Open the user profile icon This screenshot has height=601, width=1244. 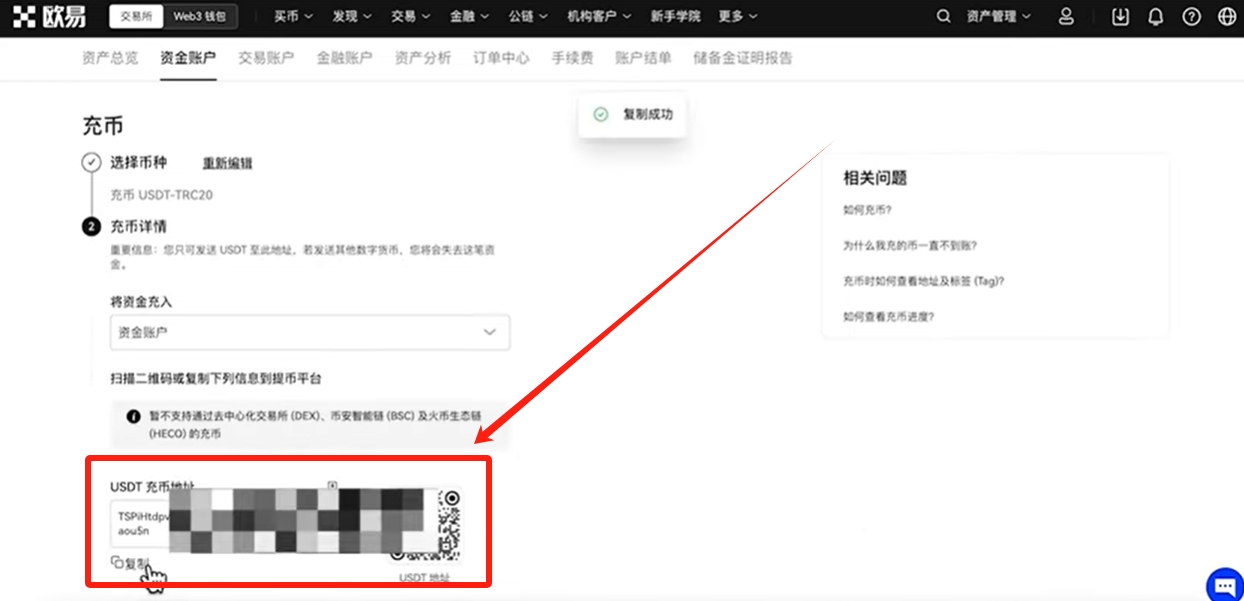(1066, 17)
